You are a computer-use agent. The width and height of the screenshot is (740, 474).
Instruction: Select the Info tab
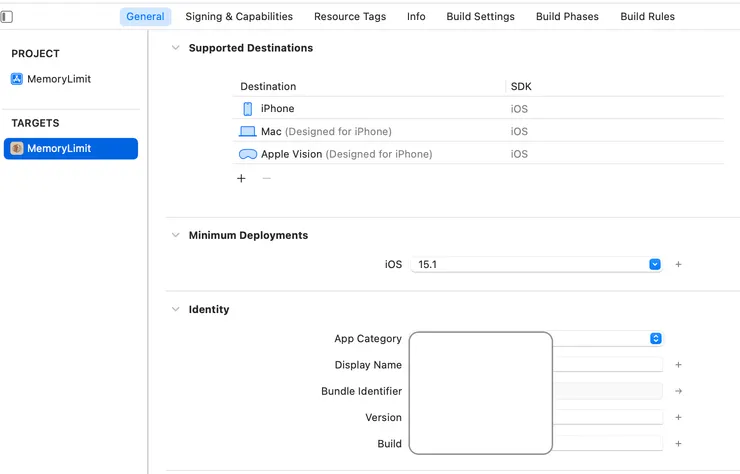pyautogui.click(x=416, y=17)
